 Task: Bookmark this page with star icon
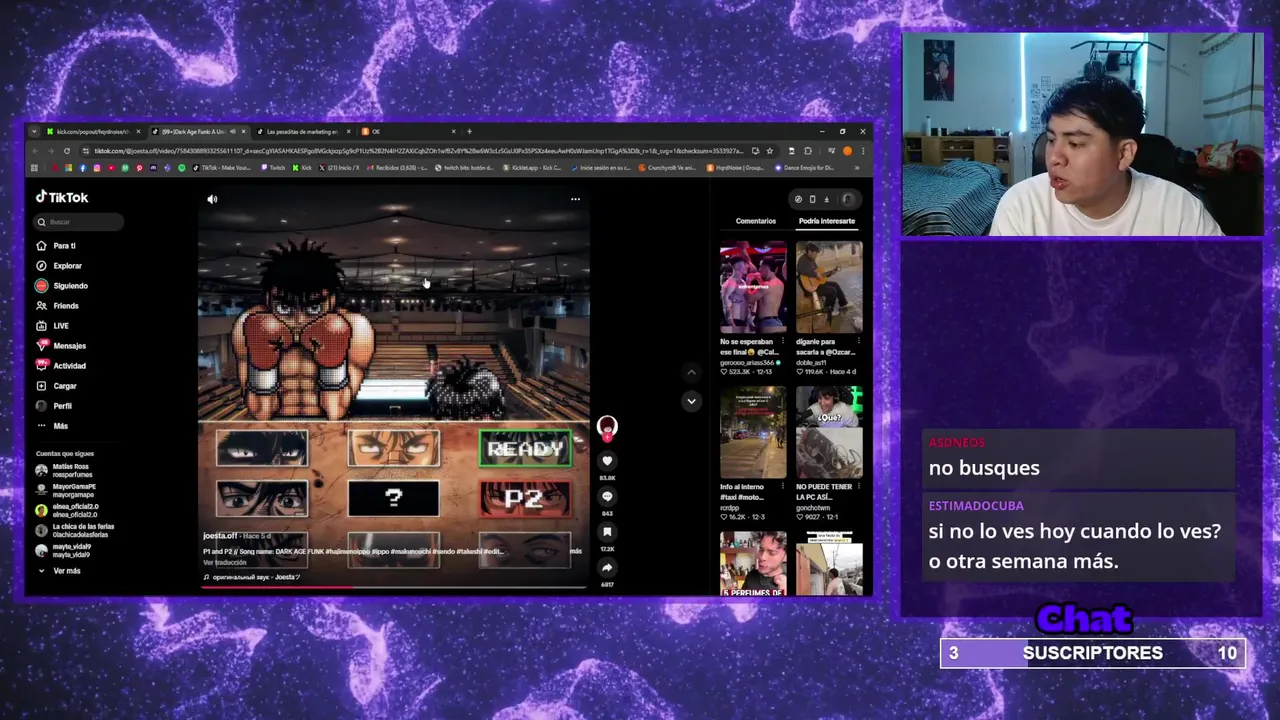coord(769,151)
